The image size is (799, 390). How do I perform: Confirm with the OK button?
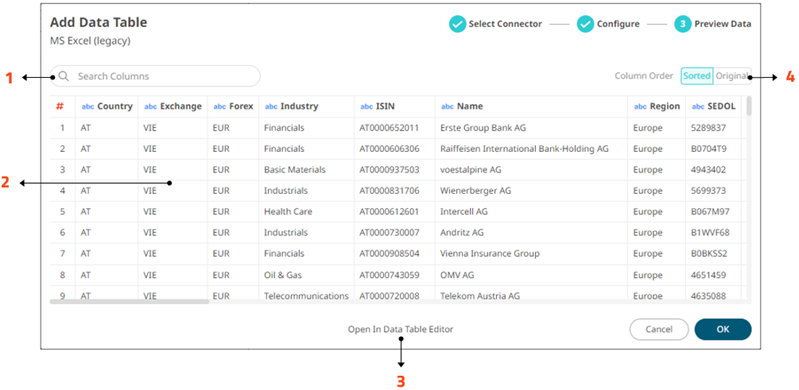723,329
